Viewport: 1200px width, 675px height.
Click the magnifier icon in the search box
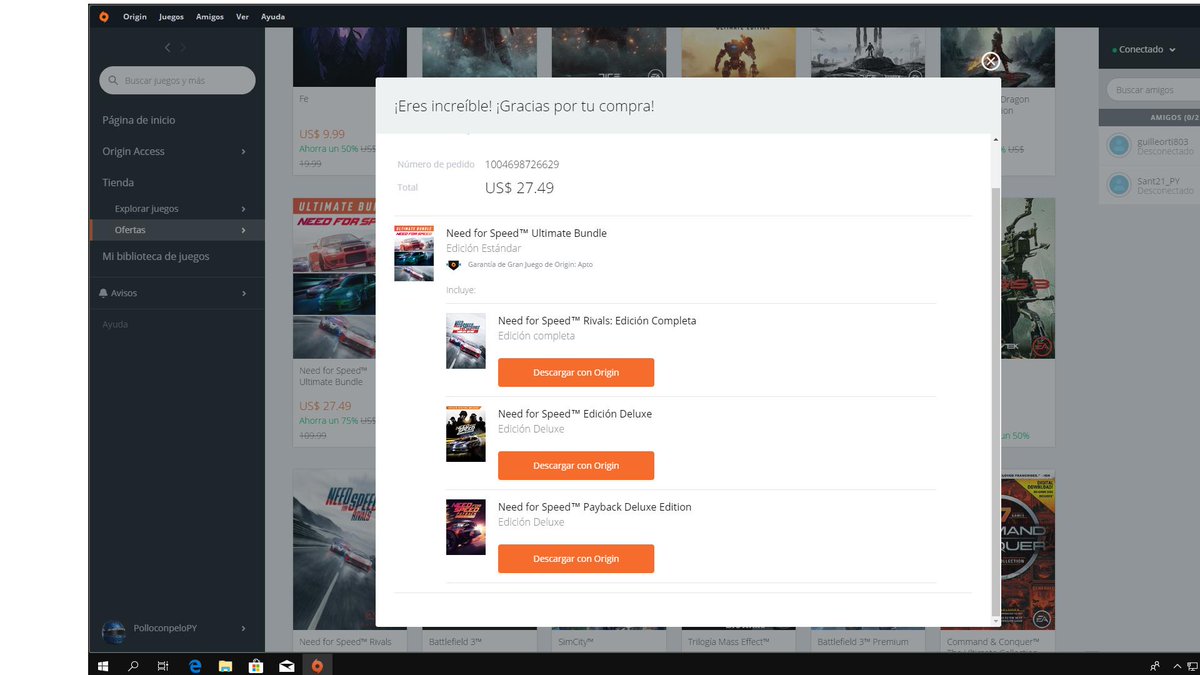click(114, 81)
